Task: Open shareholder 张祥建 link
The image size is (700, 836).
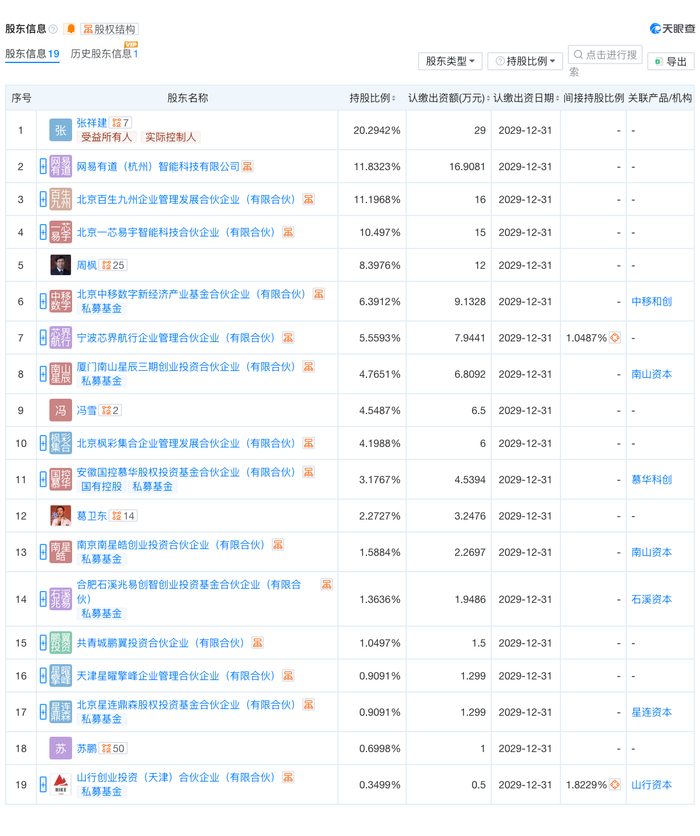Action: tap(92, 123)
